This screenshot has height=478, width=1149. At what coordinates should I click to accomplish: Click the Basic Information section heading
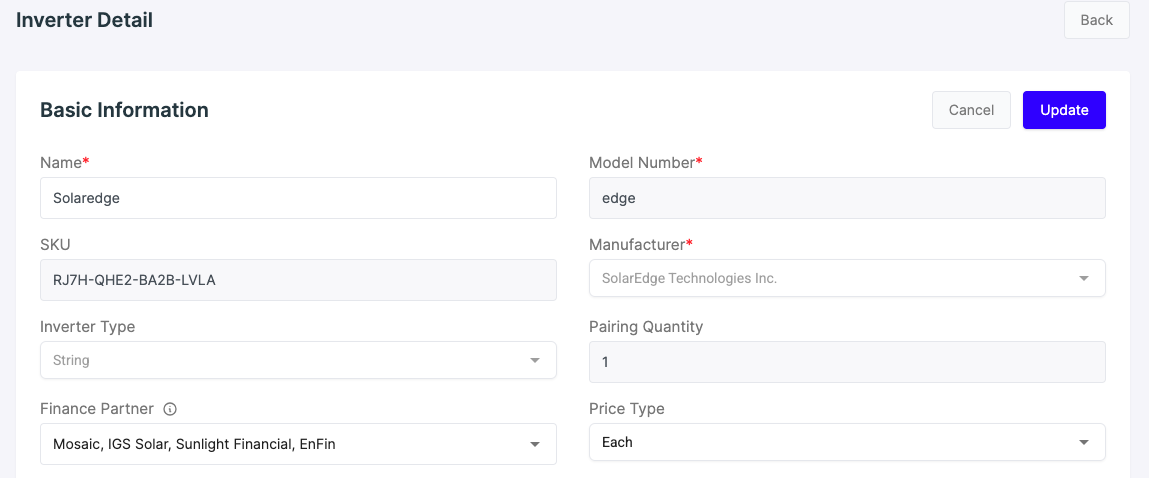coord(125,110)
